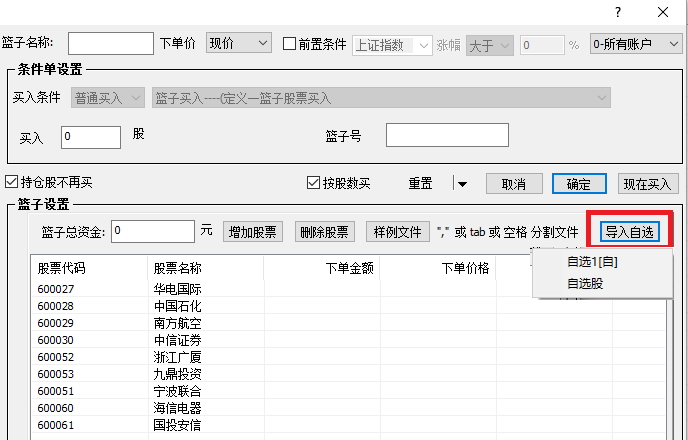Click the 导入自选 button
The width and height of the screenshot is (688, 440).
click(x=629, y=232)
